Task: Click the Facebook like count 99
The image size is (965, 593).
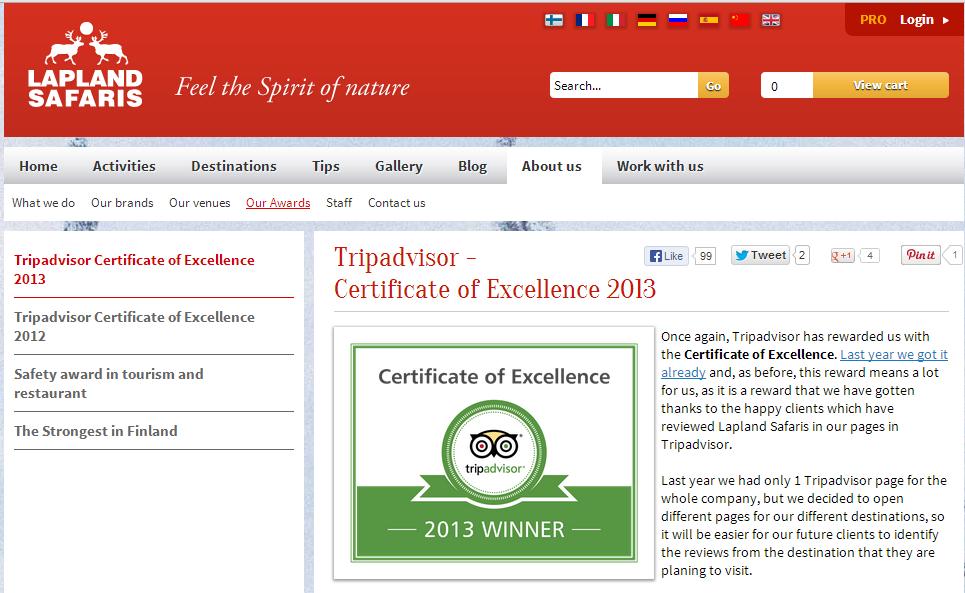Action: [x=705, y=256]
